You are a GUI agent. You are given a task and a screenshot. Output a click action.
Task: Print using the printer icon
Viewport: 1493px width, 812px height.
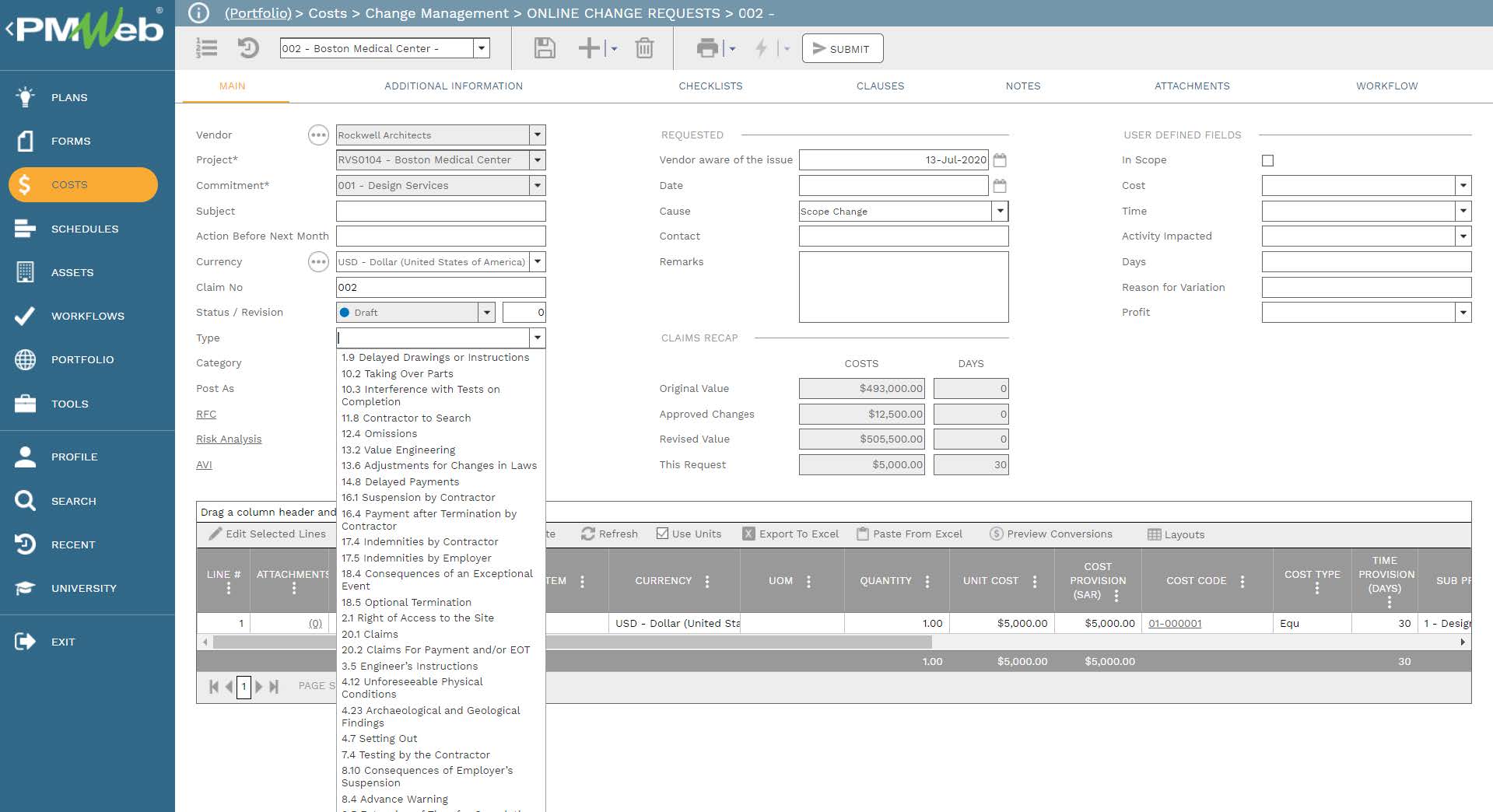707,48
